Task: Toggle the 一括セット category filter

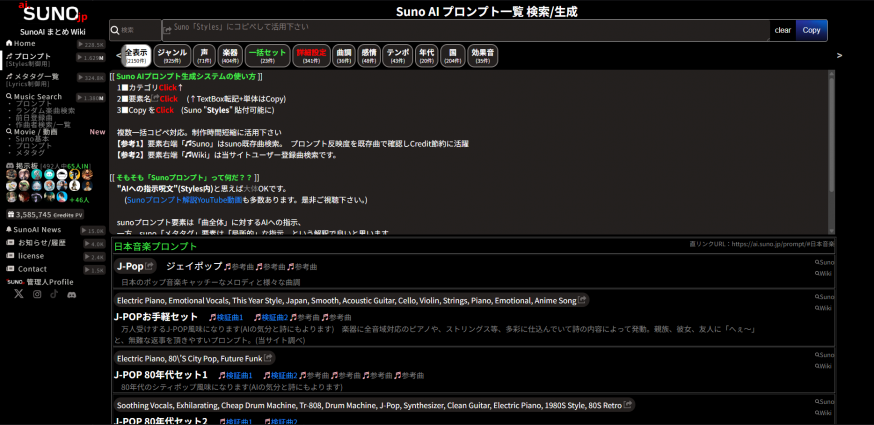Action: 267,55
